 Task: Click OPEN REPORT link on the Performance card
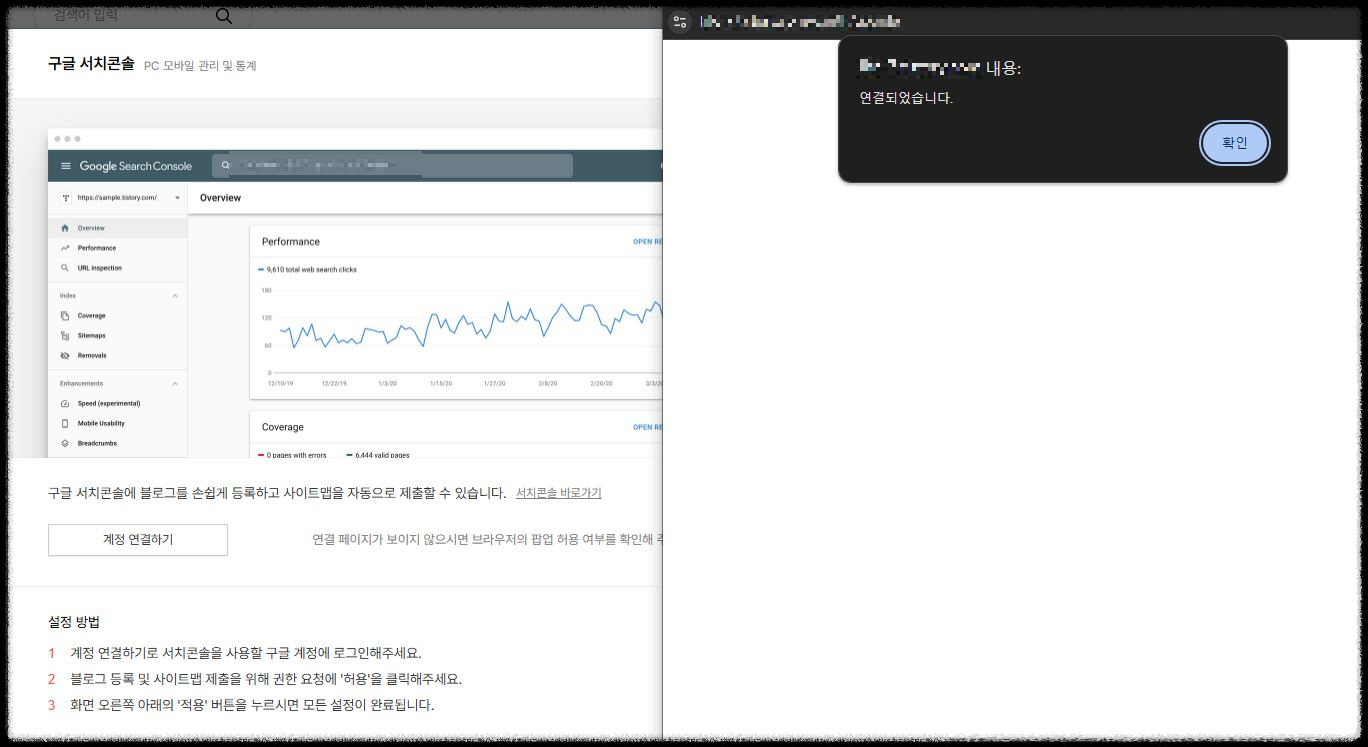click(x=647, y=242)
